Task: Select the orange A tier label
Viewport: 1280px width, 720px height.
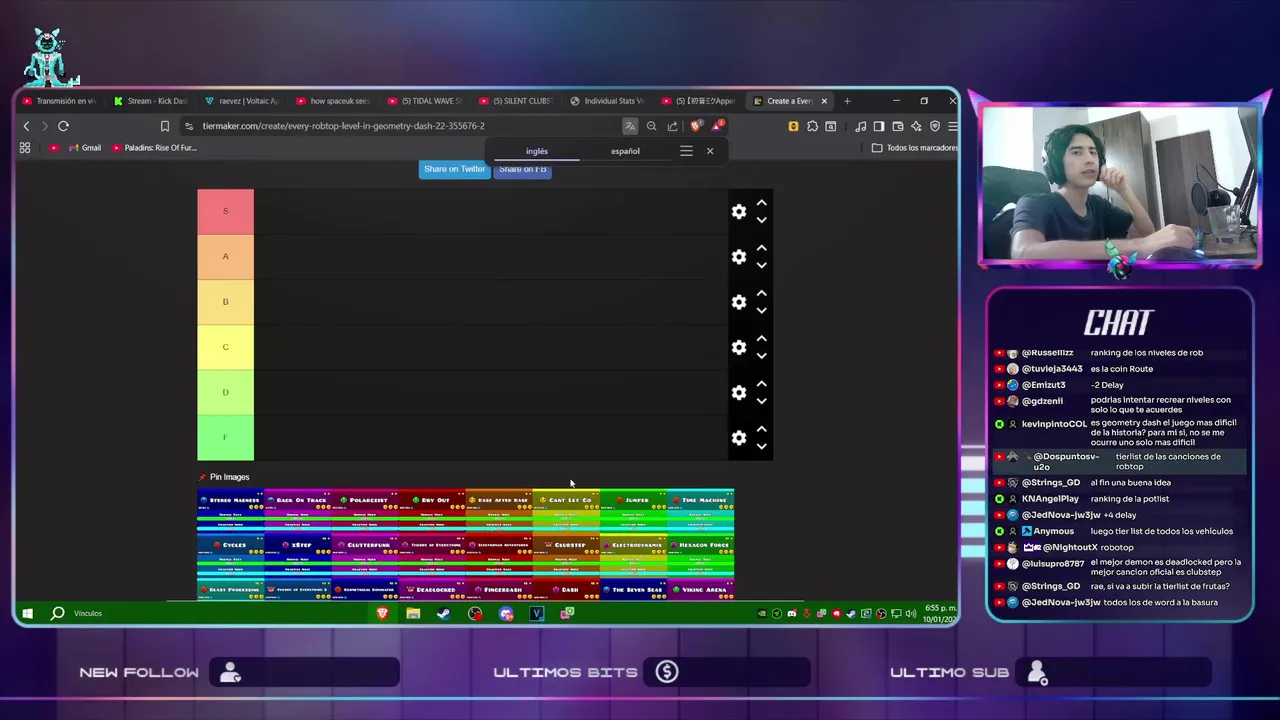Action: click(225, 257)
